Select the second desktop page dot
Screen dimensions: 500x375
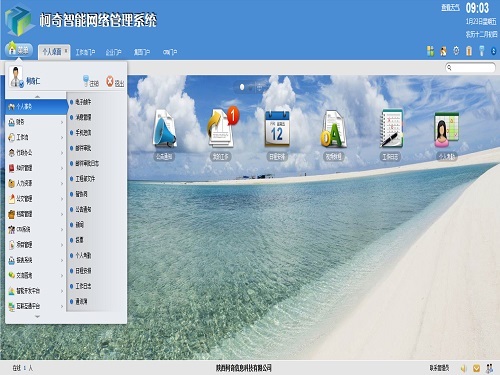pyautogui.click(x=250, y=87)
